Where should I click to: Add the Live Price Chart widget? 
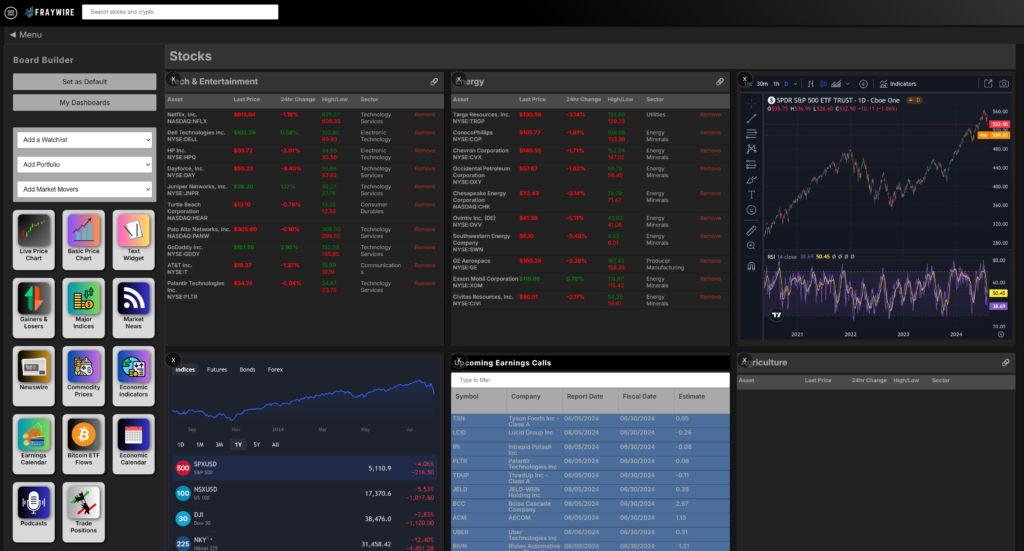(33, 240)
